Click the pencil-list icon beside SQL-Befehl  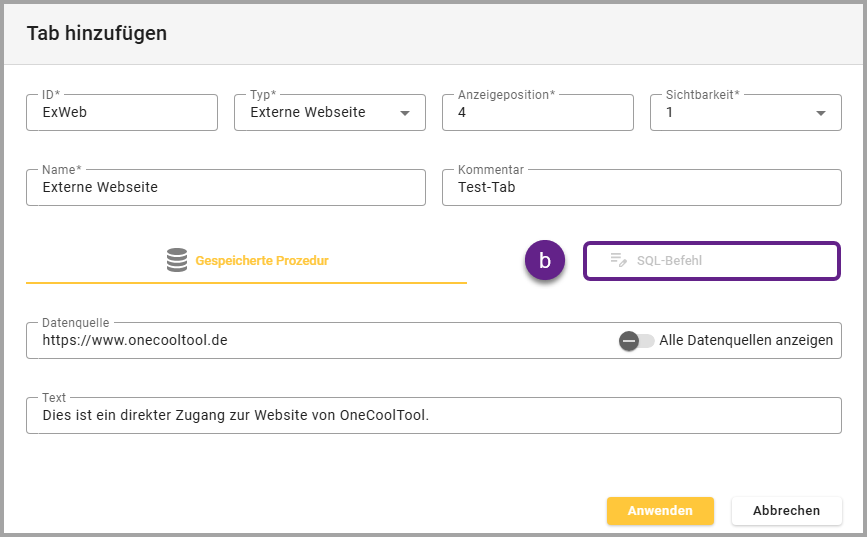[618, 261]
